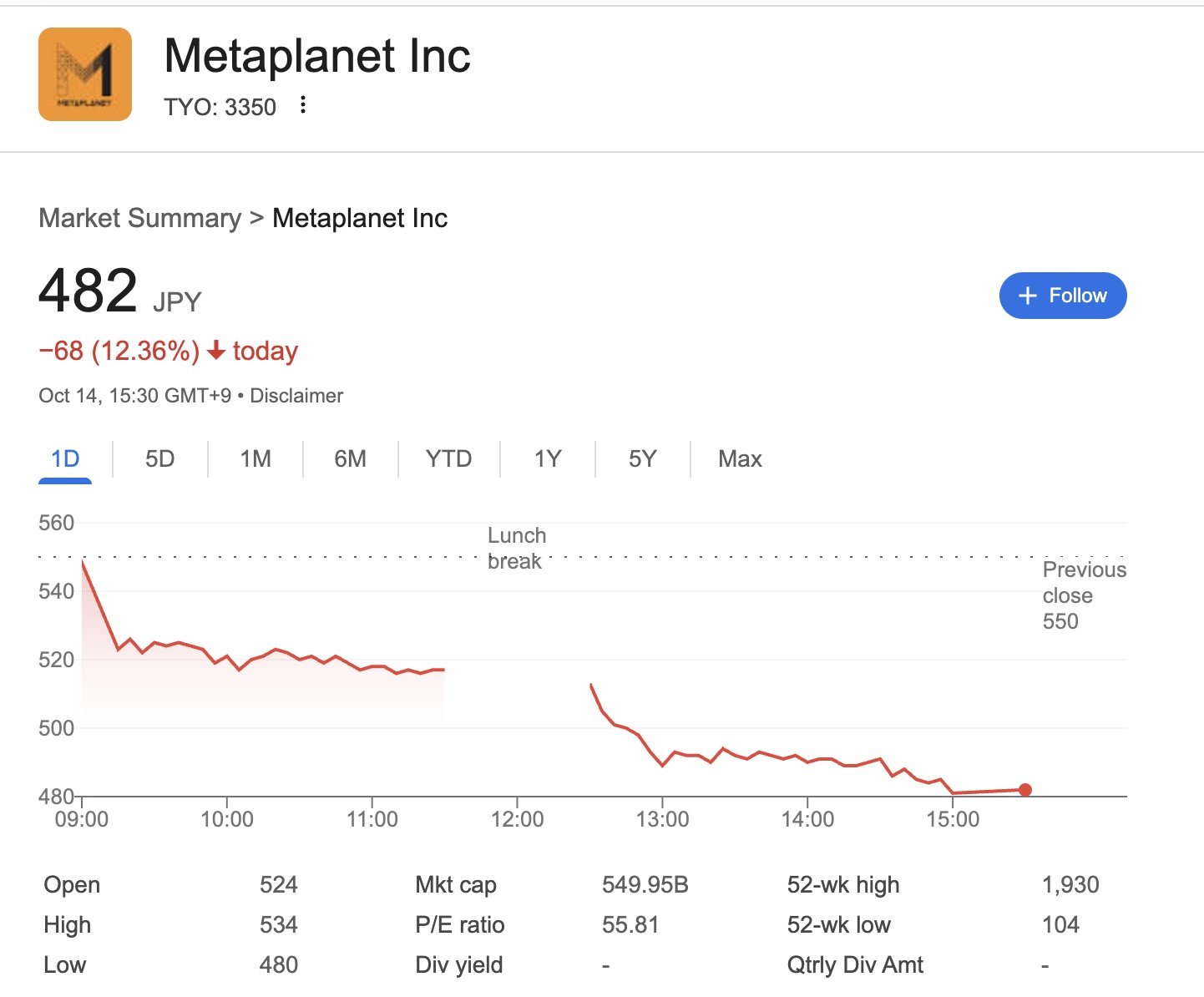Click the Metaplanet orange logo icon

tap(85, 74)
